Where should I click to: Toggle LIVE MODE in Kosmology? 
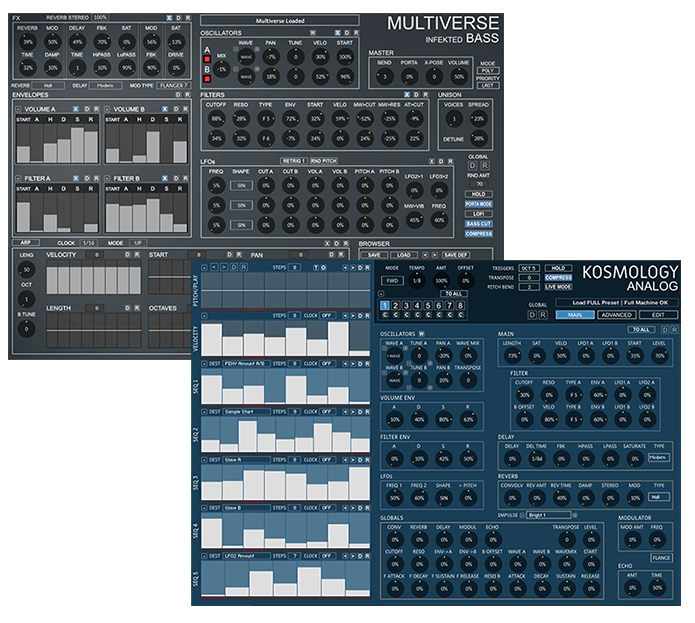click(558, 286)
